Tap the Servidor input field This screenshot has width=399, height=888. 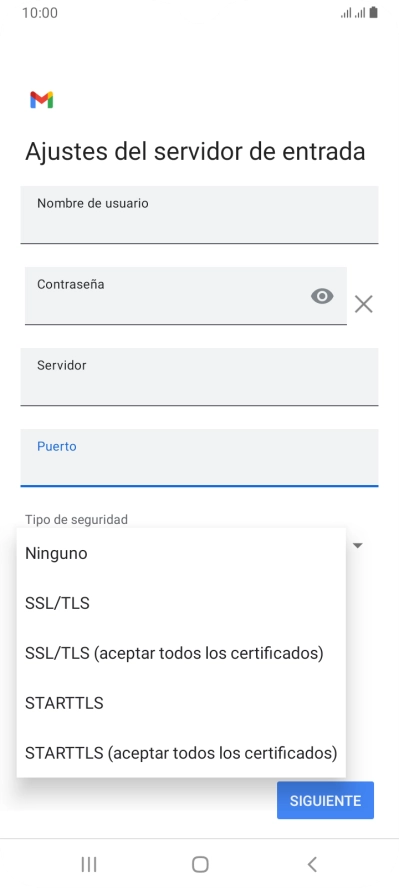point(199,377)
